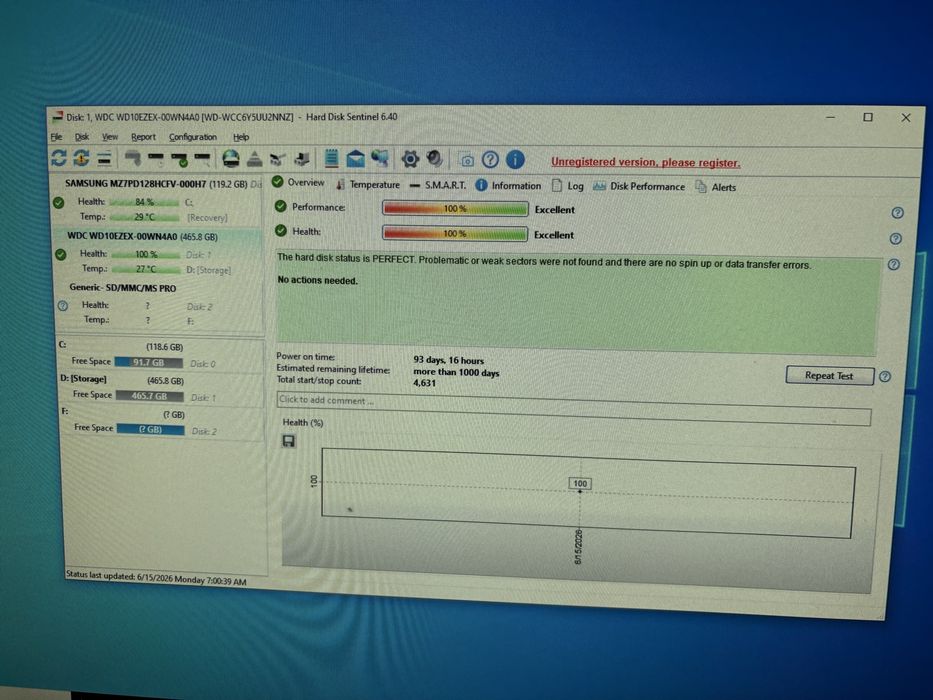
Task: Open the File menu
Action: pyautogui.click(x=56, y=137)
